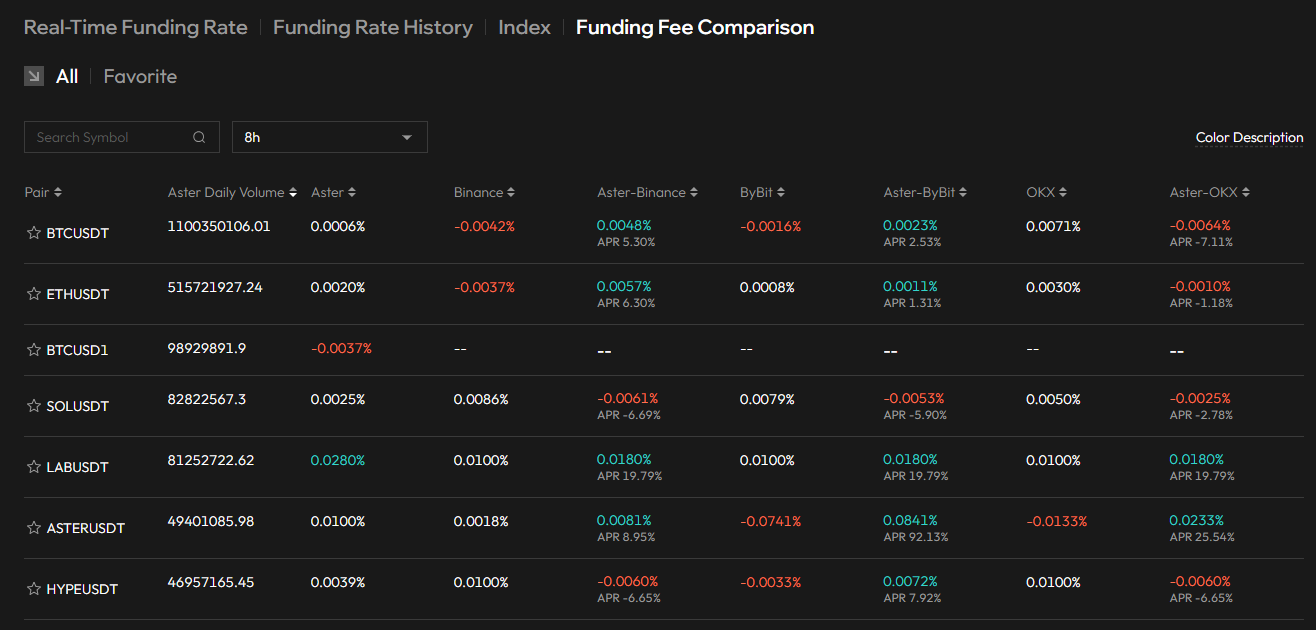
Task: Switch to Real-Time Funding Rate tab
Action: pyautogui.click(x=136, y=27)
